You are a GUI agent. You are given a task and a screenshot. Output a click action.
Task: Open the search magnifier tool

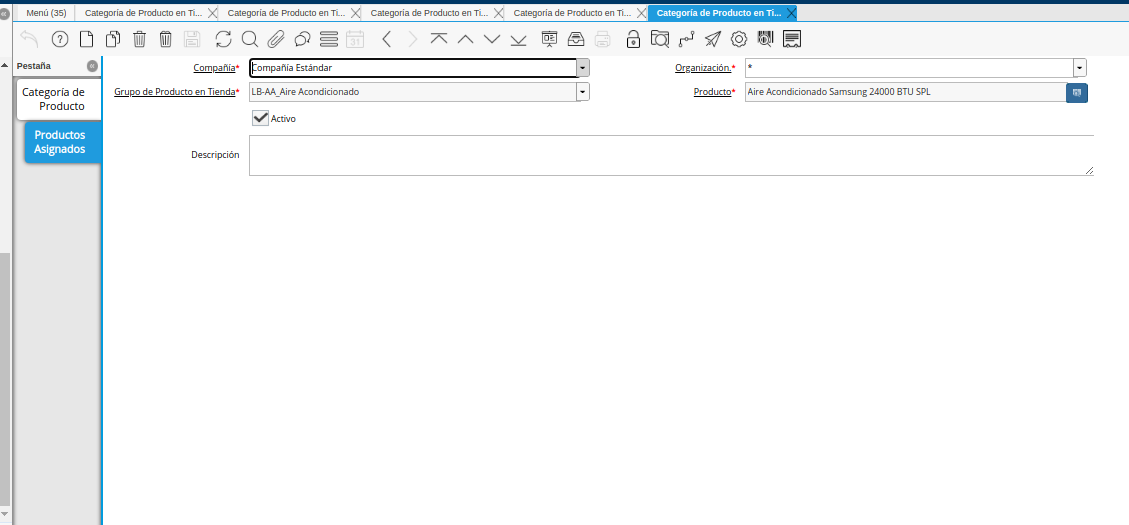pos(249,39)
